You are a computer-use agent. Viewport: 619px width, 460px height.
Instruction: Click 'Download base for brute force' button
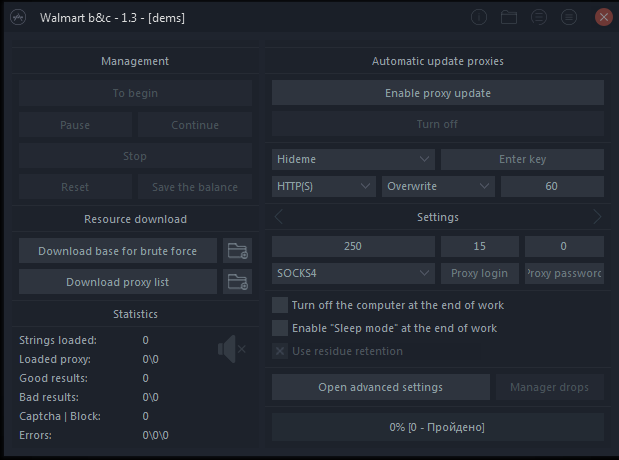118,251
